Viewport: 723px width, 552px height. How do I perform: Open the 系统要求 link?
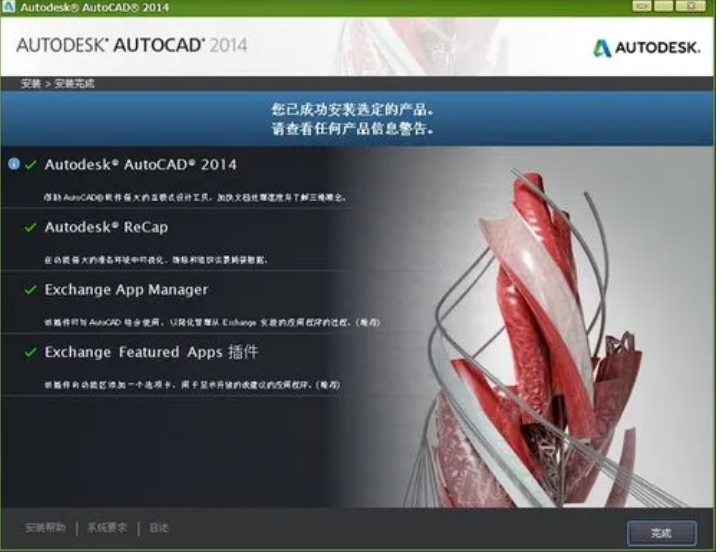click(x=107, y=527)
